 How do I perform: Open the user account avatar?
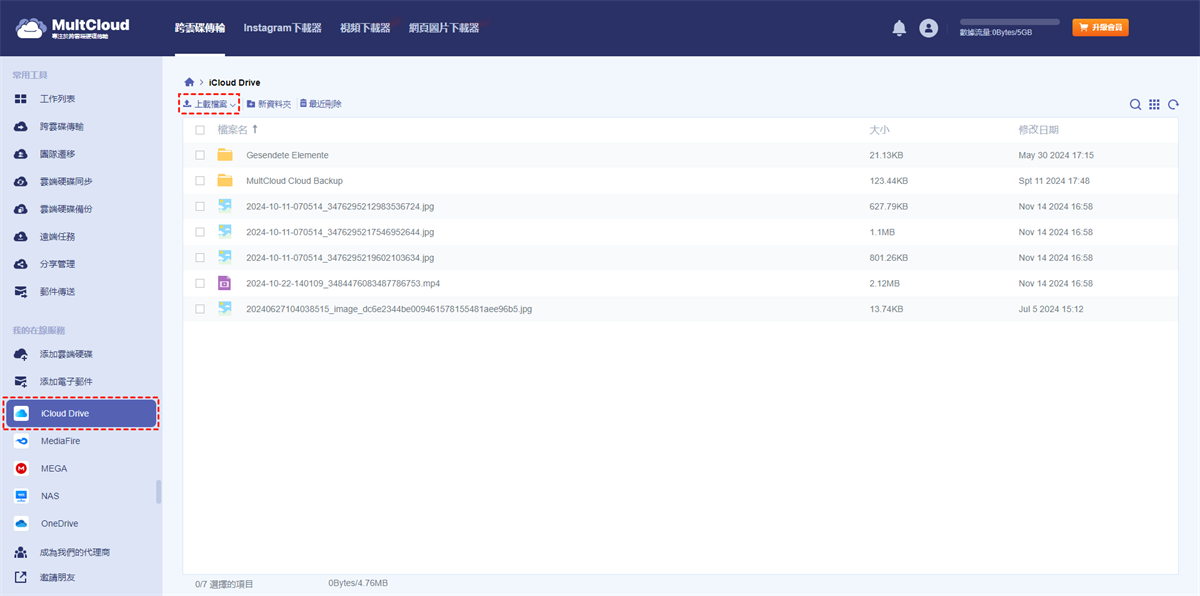tap(929, 28)
